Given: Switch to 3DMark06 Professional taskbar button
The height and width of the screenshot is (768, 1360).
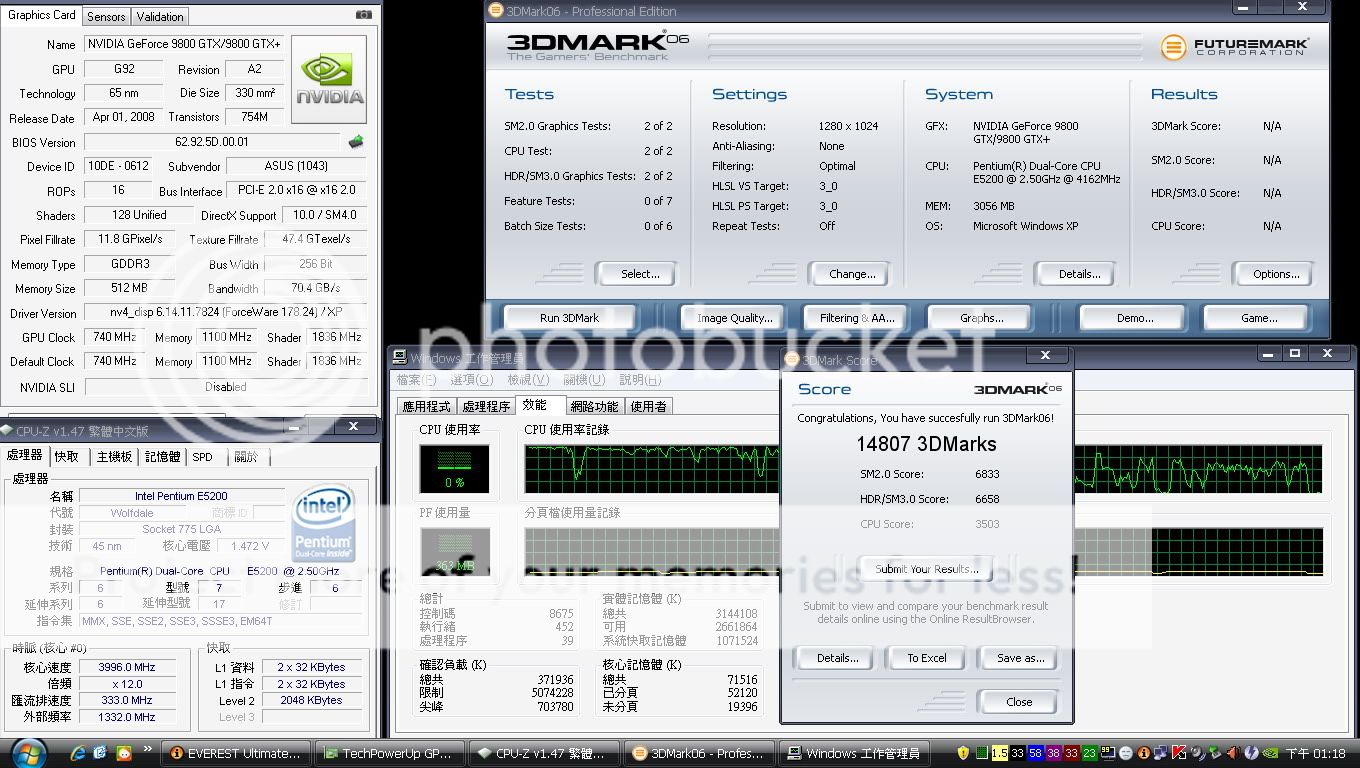Looking at the screenshot, I should click(x=698, y=753).
